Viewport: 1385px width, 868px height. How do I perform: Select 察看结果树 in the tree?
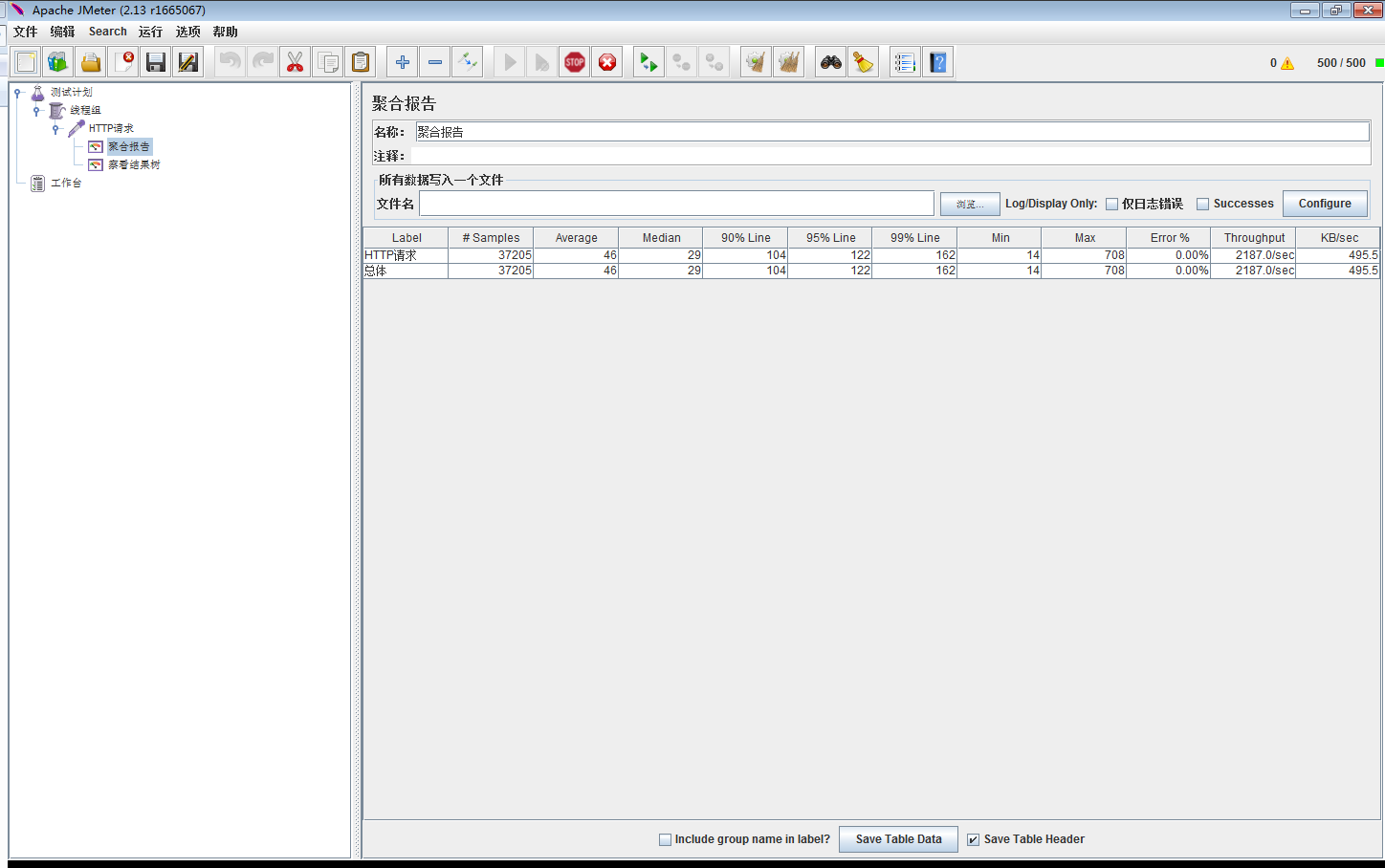point(134,165)
